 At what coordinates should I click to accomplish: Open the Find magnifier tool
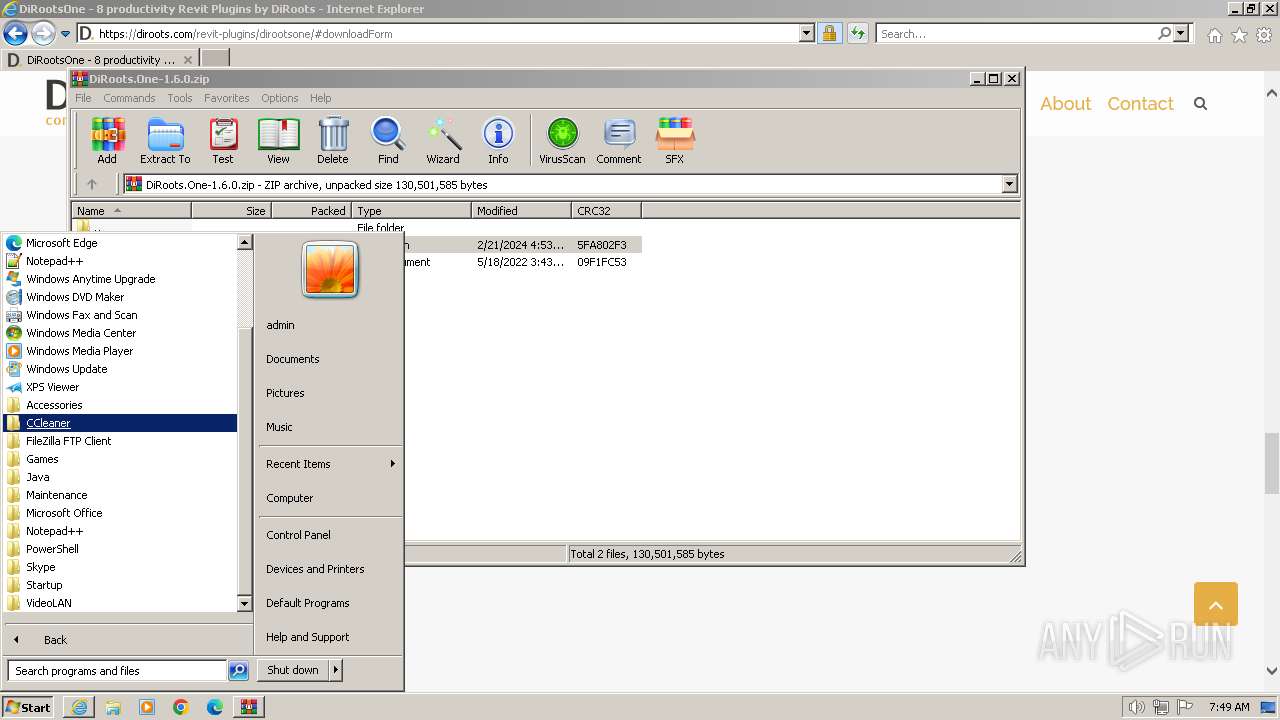point(388,141)
